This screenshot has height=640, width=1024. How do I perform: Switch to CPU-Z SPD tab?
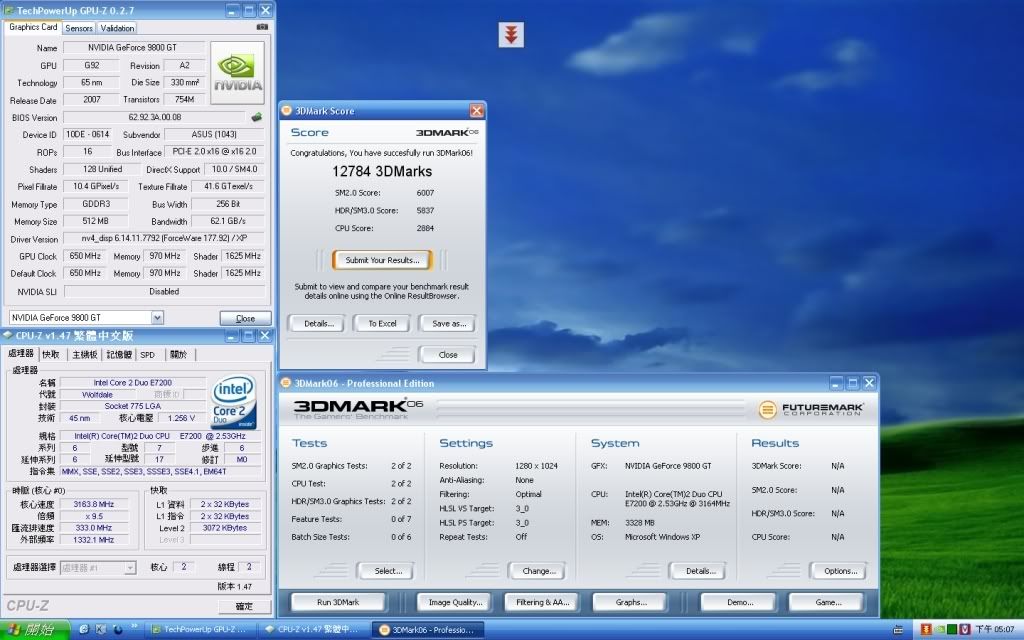[x=148, y=355]
